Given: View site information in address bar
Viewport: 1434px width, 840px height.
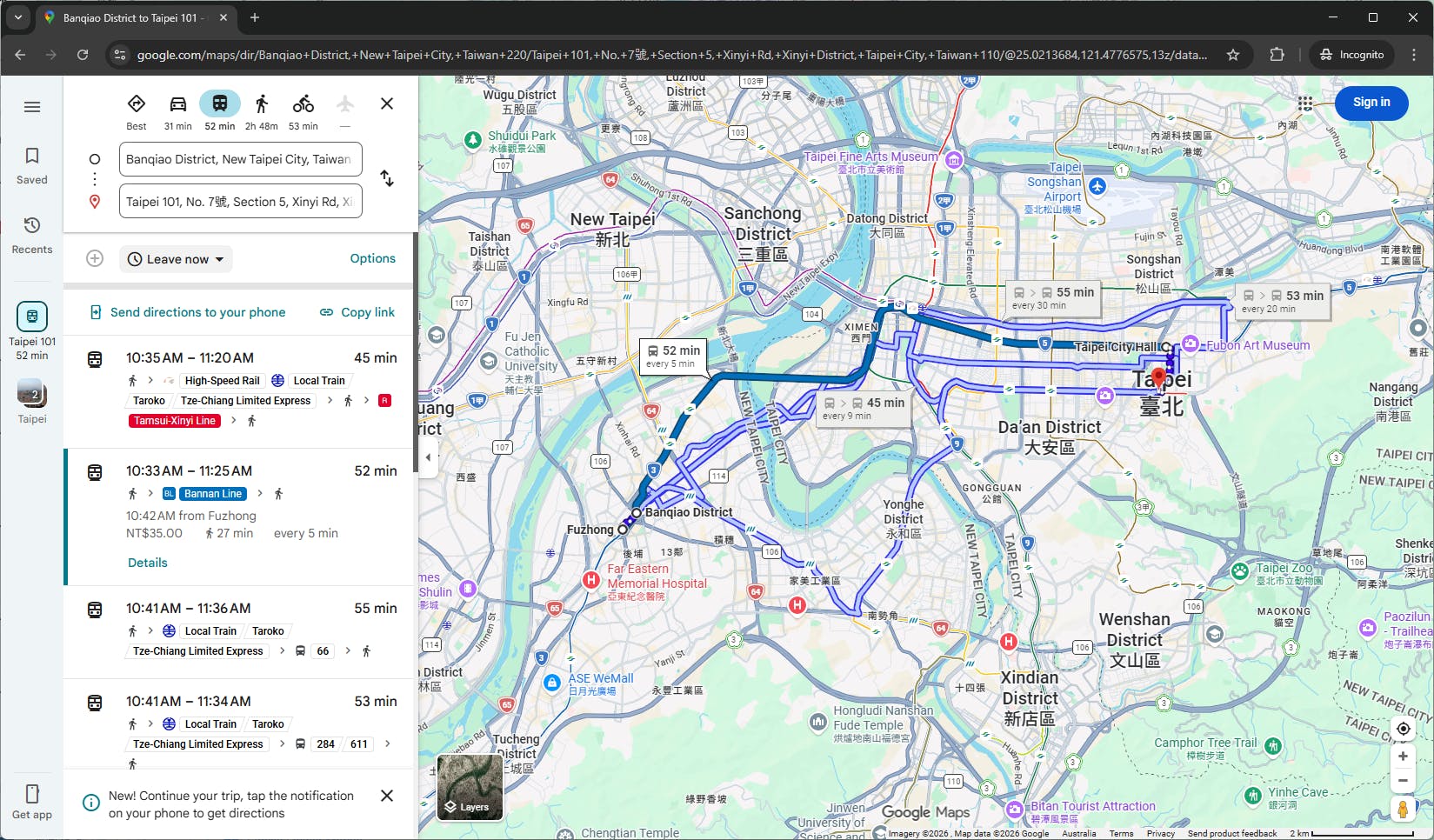Looking at the screenshot, I should coord(120,55).
